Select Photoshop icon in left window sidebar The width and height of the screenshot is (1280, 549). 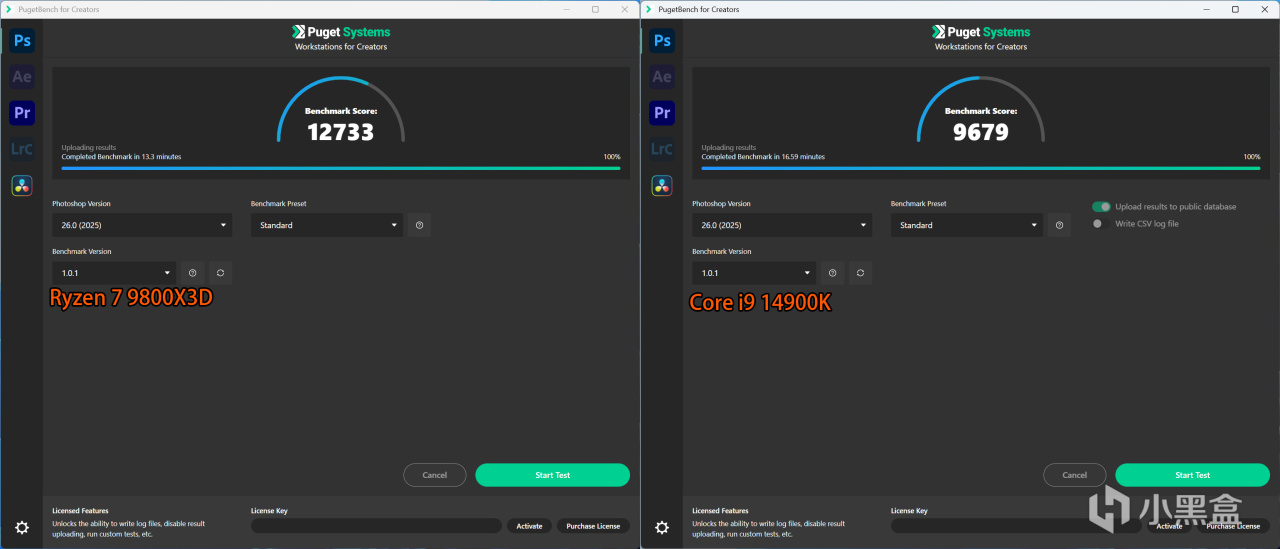point(22,41)
